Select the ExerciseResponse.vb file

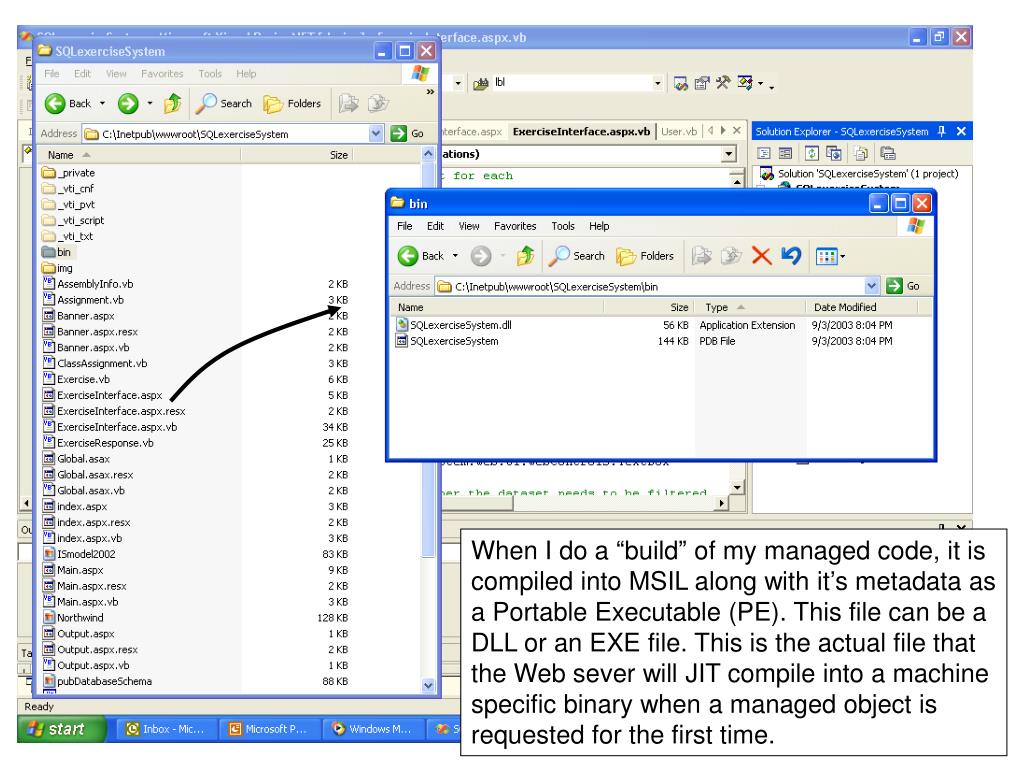99,443
